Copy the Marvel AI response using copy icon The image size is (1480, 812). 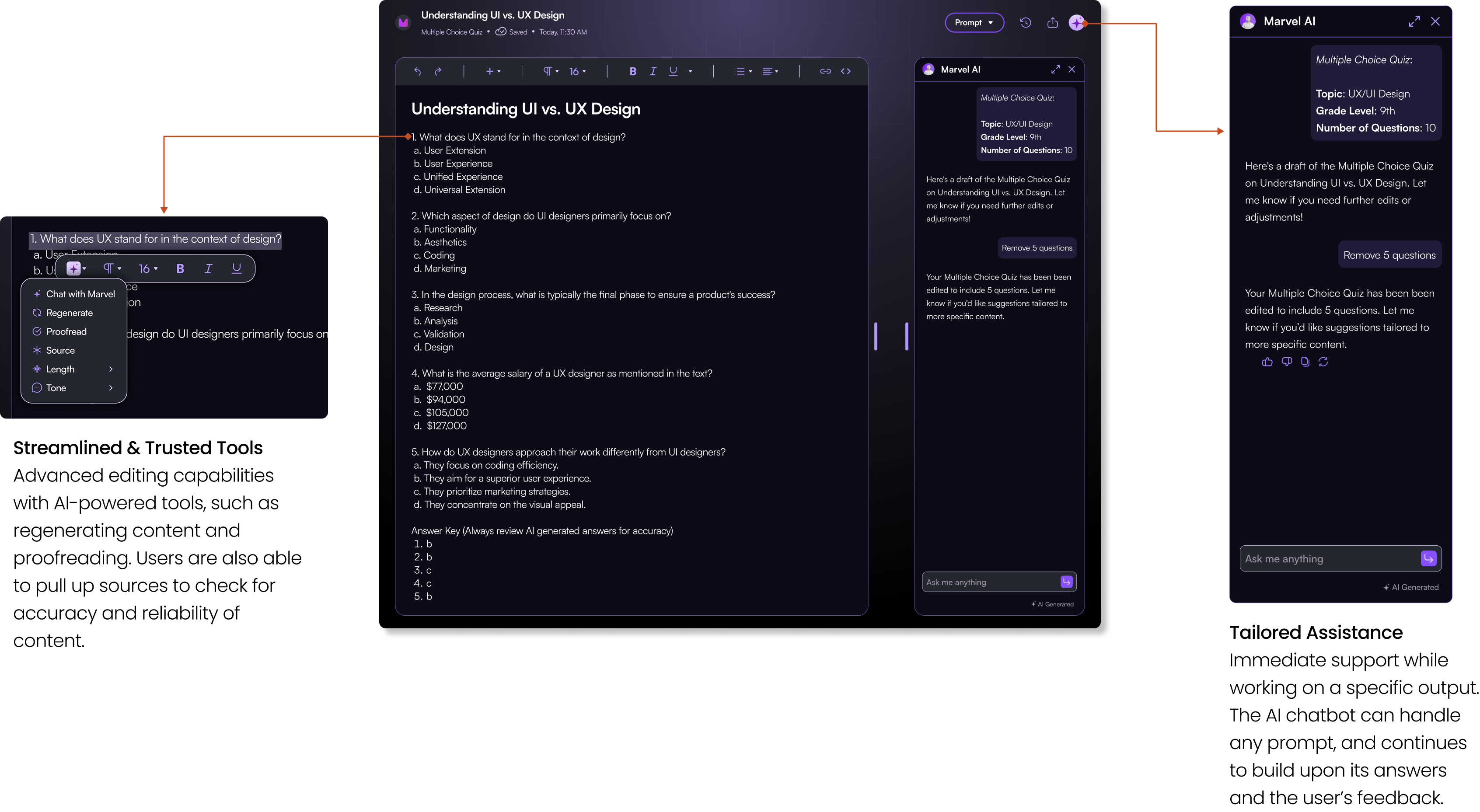1305,362
